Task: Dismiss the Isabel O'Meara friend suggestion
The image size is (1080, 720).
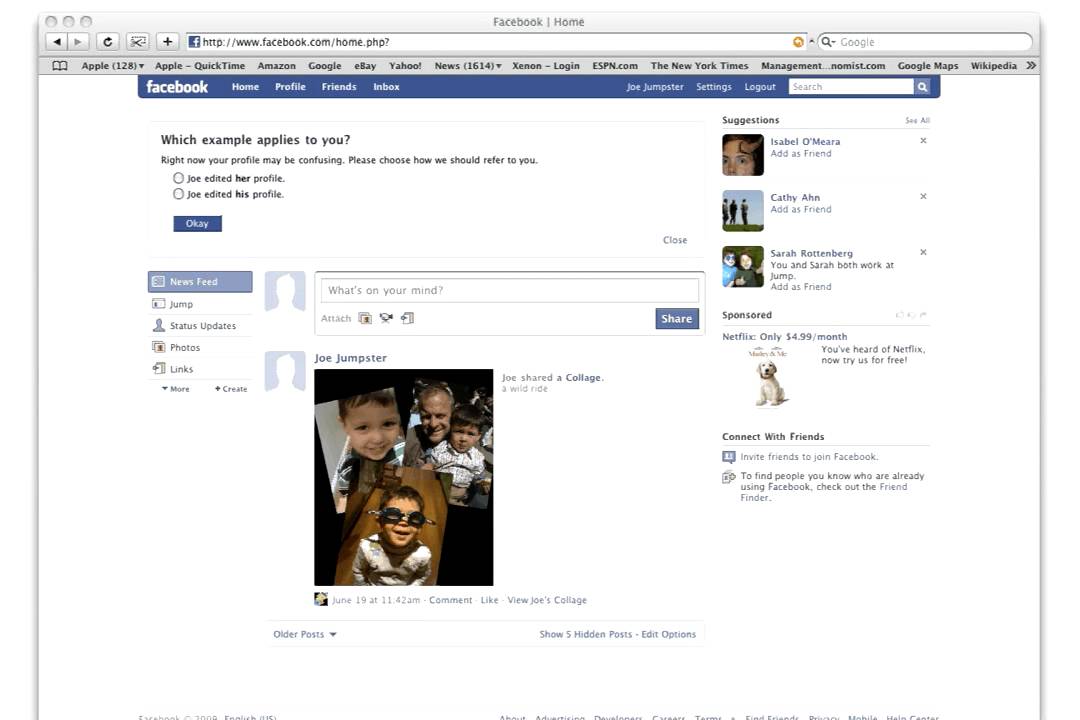Action: [x=923, y=141]
